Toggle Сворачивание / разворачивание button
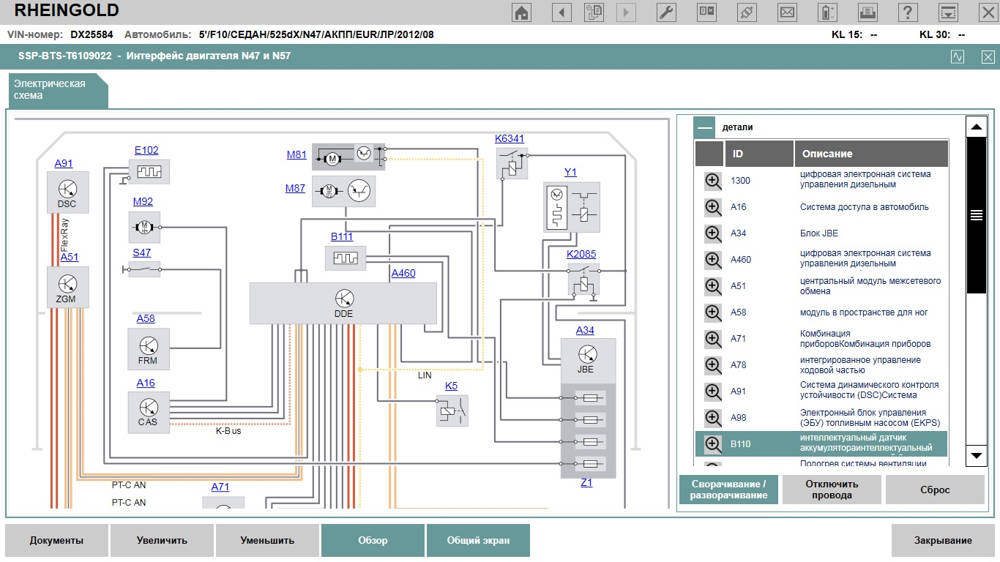 point(727,489)
